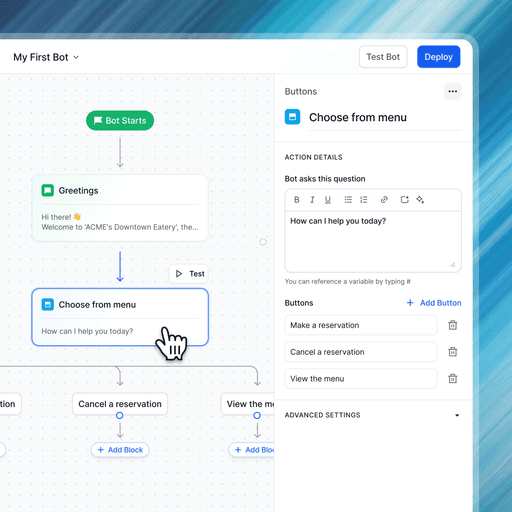Click the Test Bot button

click(x=383, y=57)
